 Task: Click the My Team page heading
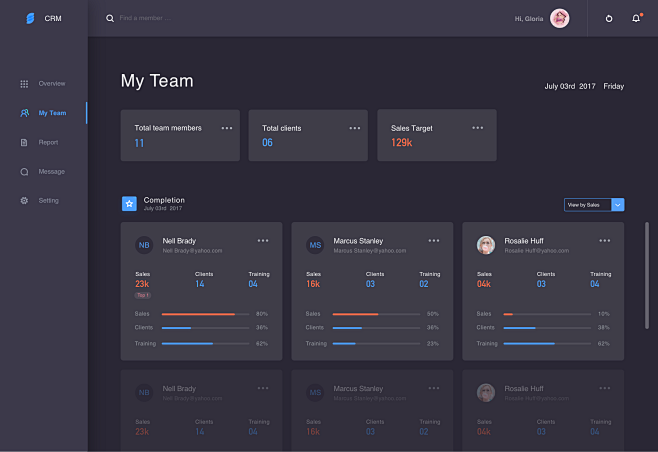pos(157,81)
